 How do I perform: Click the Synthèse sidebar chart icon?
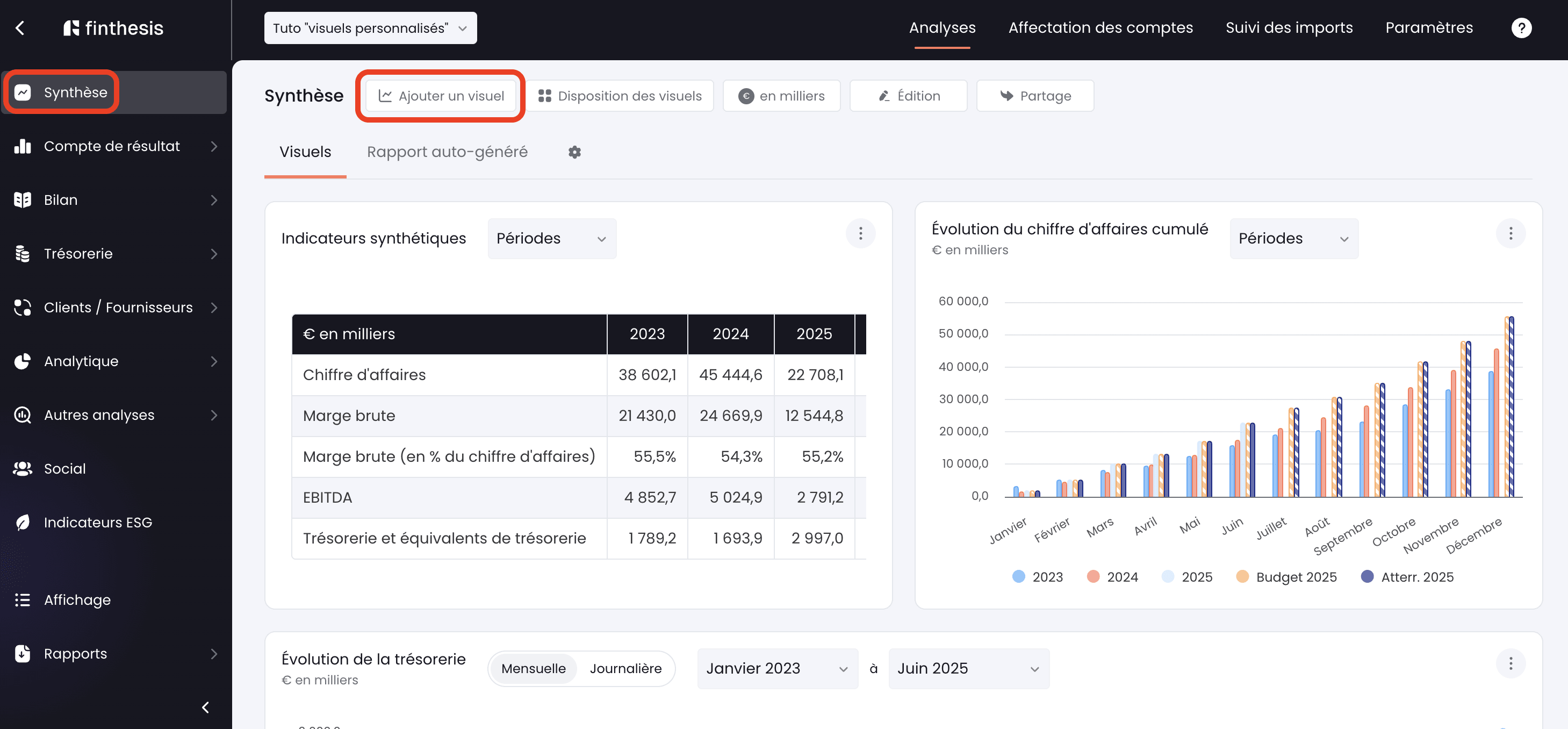[23, 92]
